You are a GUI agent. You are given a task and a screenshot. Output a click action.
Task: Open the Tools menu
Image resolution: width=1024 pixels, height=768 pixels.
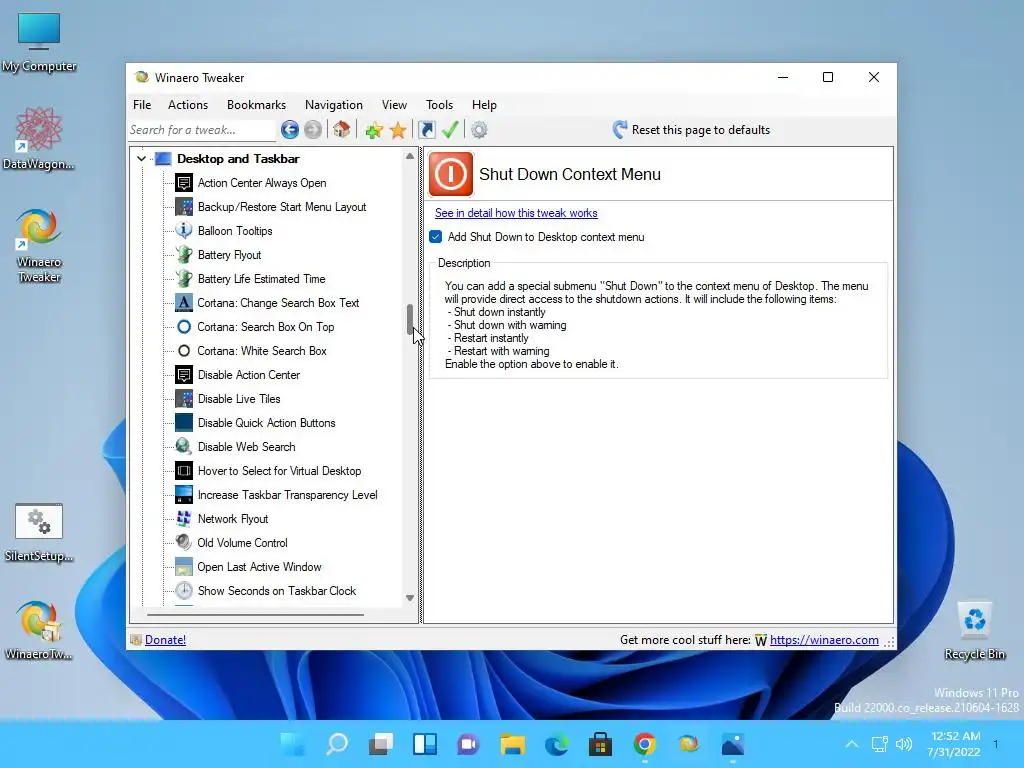pos(440,105)
